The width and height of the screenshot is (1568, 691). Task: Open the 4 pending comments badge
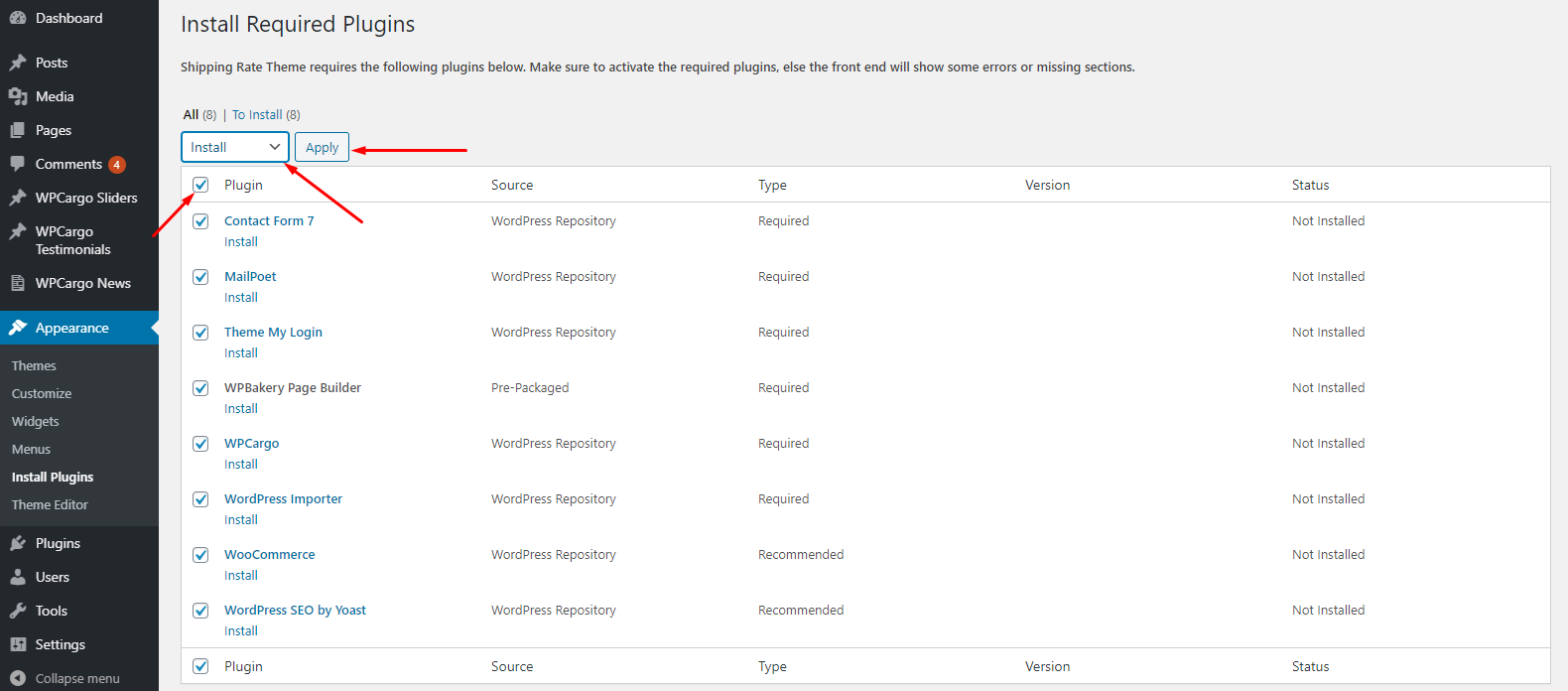pyautogui.click(x=117, y=165)
